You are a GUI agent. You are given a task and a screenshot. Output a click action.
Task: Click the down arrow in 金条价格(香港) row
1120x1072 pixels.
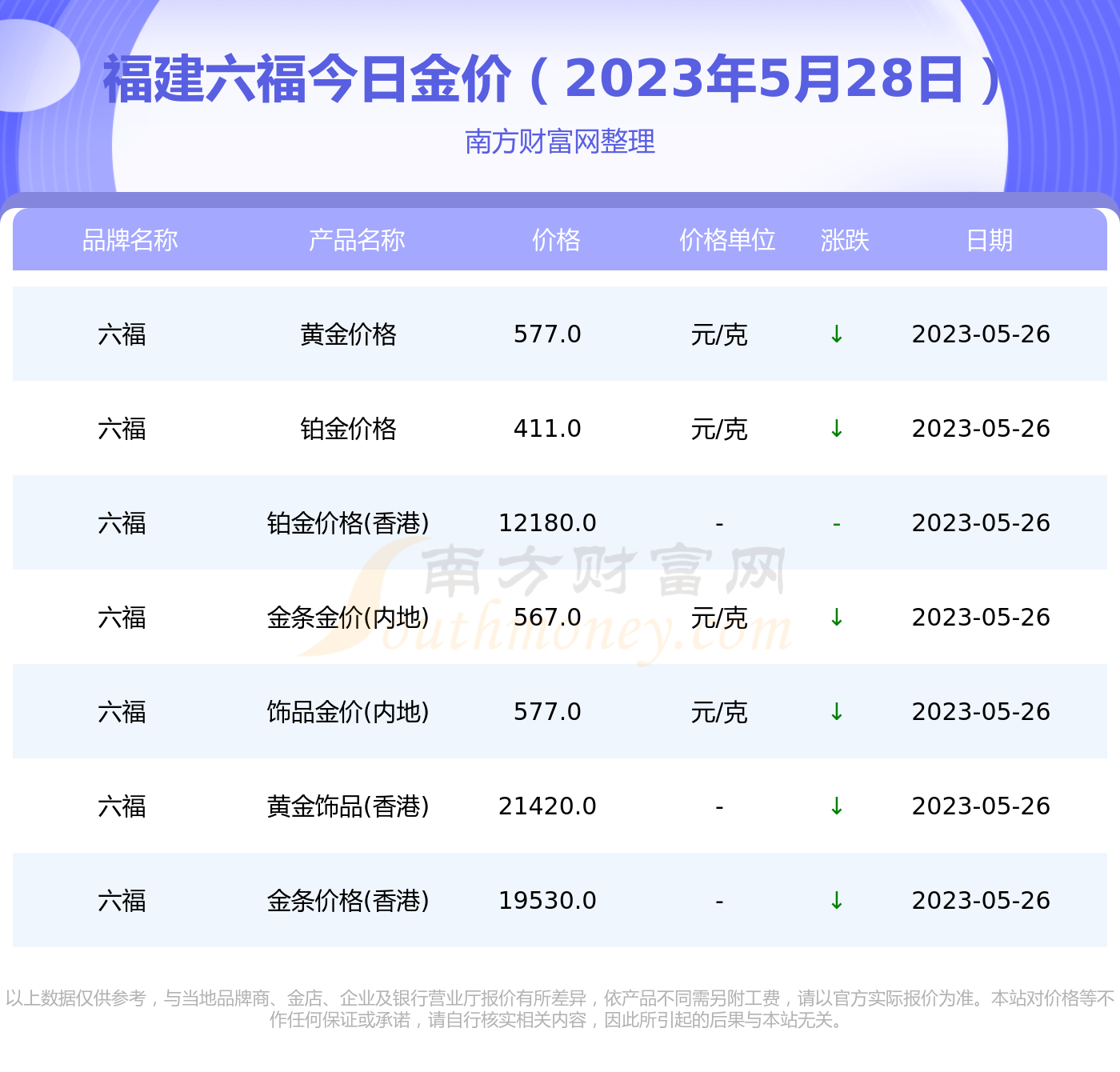click(837, 901)
